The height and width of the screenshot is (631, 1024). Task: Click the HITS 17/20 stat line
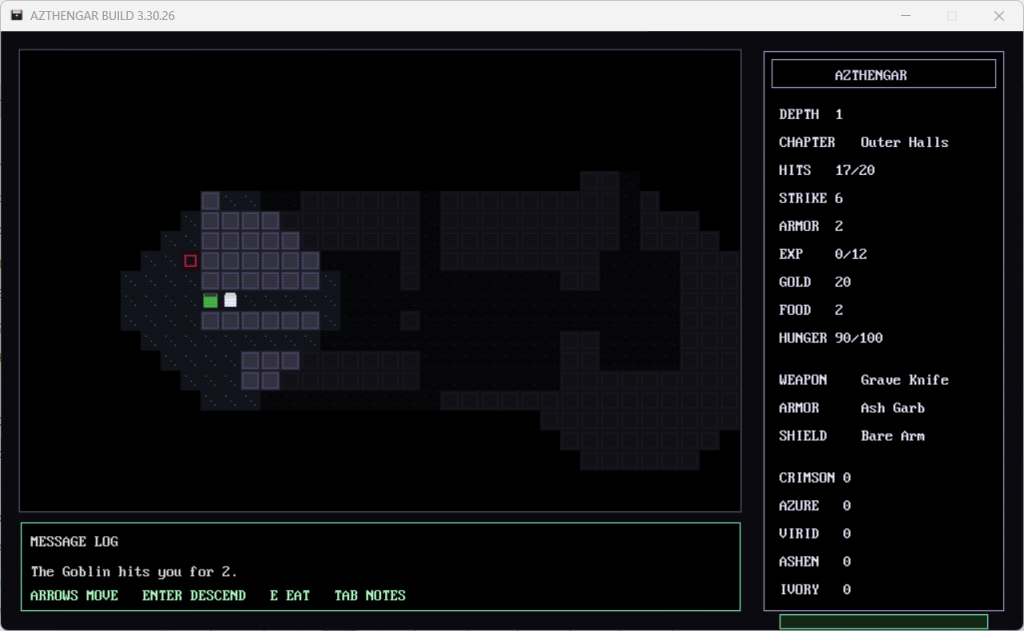[x=827, y=170]
